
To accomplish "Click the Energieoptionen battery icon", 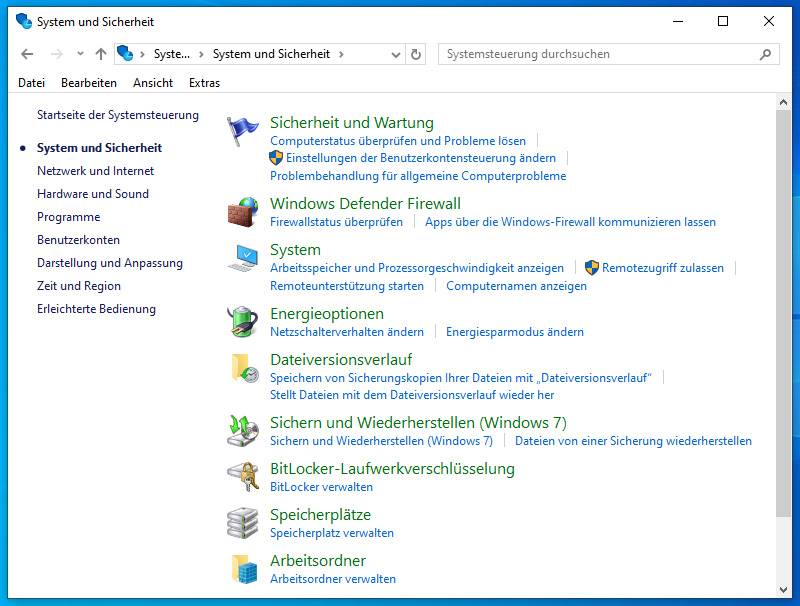I will 243,322.
